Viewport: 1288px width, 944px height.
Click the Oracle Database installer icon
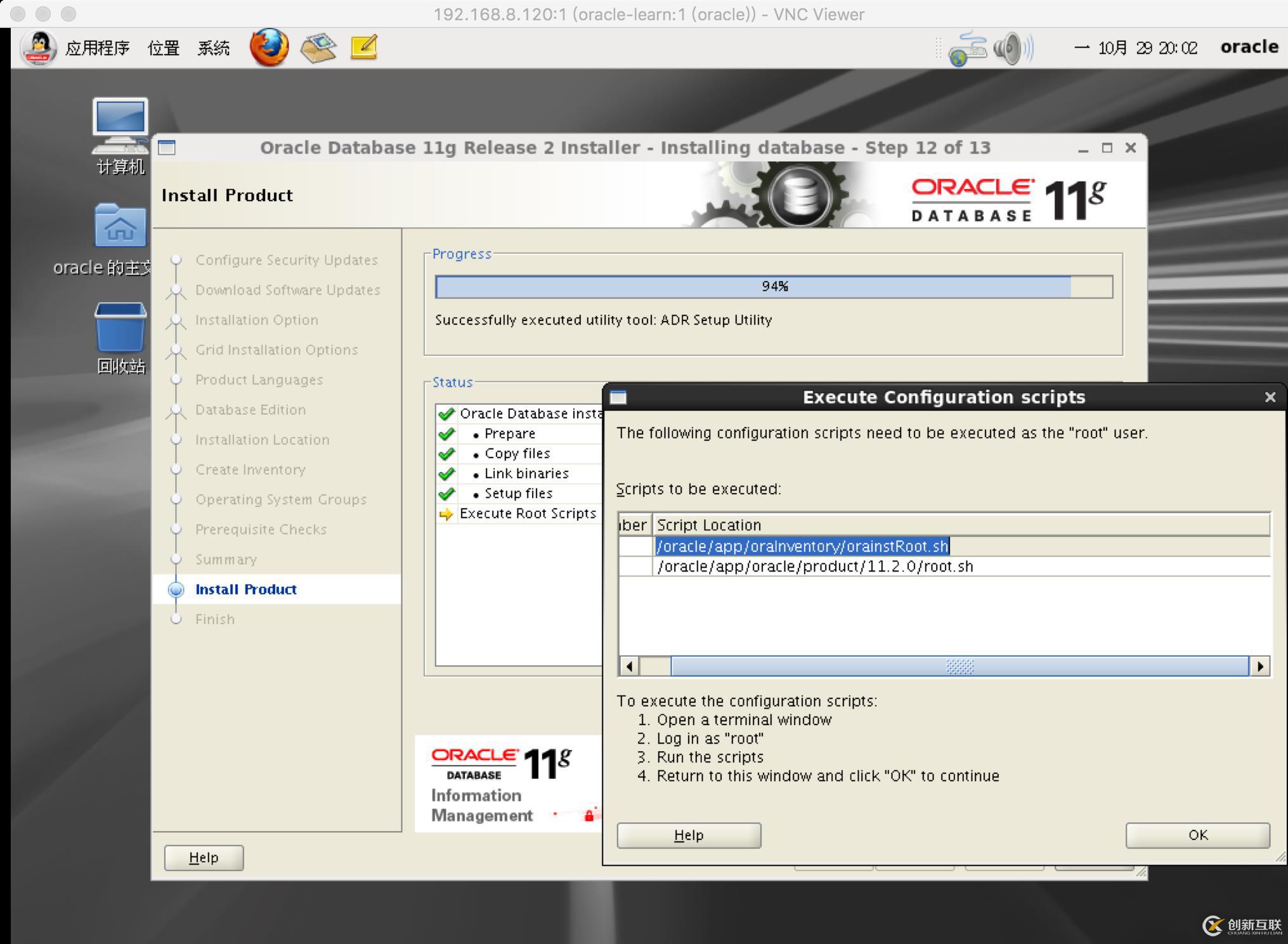tap(171, 147)
